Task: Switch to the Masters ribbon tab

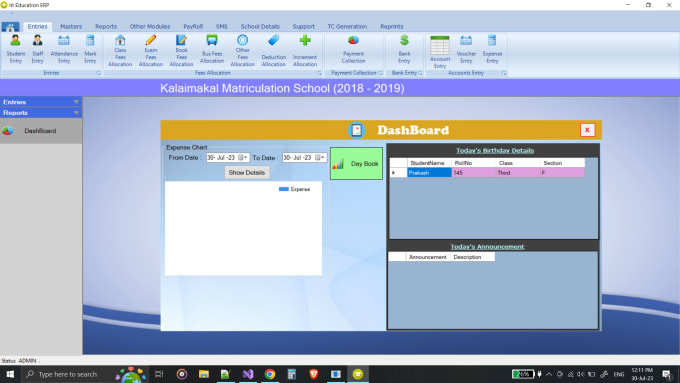Action: pos(71,26)
